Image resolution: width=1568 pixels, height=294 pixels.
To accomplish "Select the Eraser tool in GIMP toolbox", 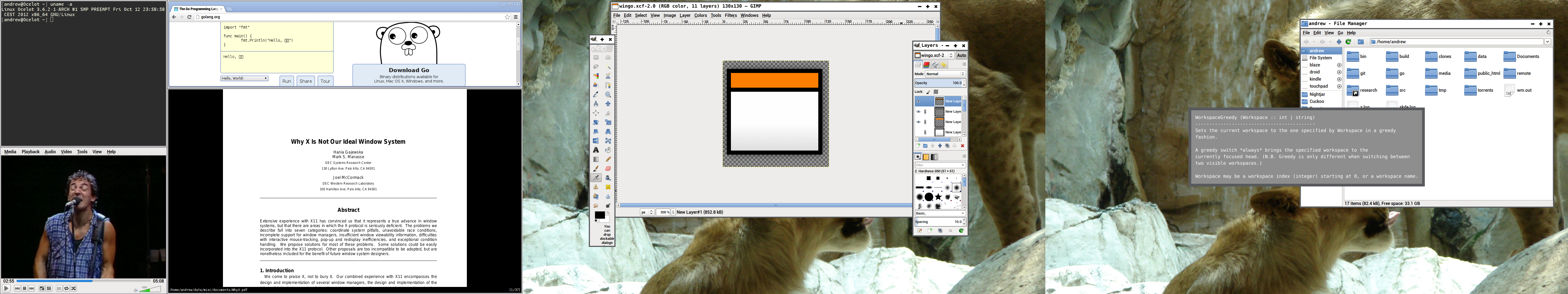I will coord(608,169).
